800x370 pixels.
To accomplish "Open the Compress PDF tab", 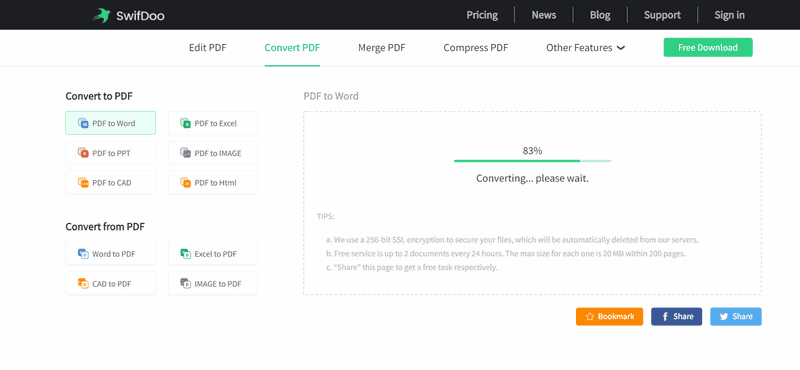I will (476, 47).
